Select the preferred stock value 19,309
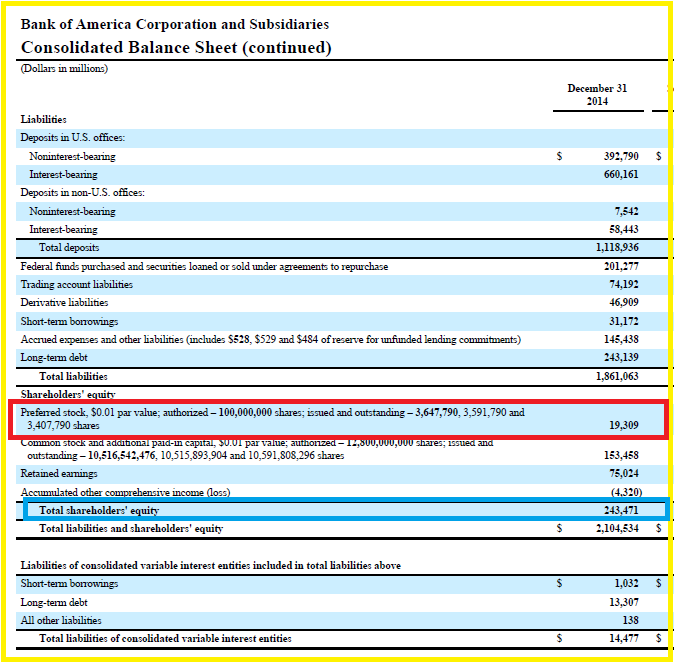674x663 pixels. coord(624,425)
